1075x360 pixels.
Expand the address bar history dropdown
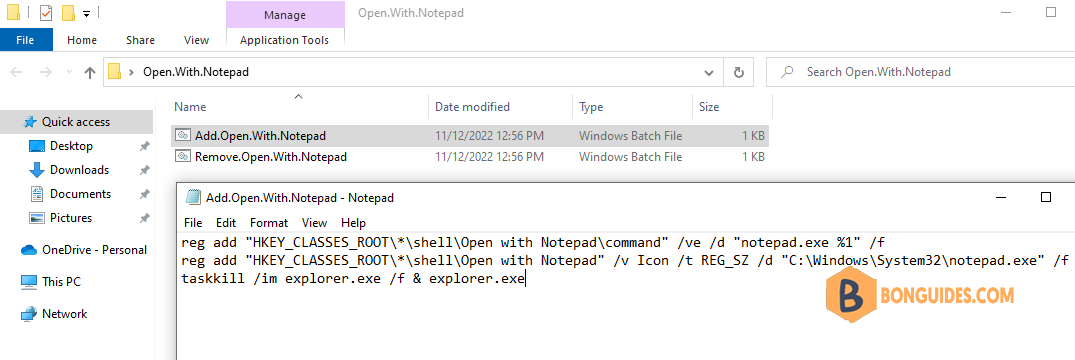coord(710,72)
